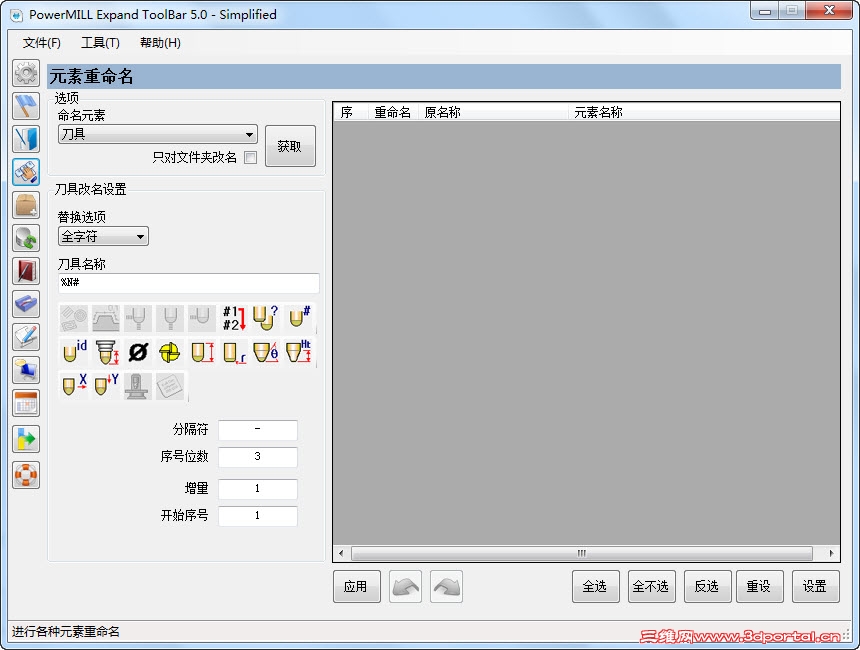Click the computer with chat bubble icon

[x=26, y=370]
